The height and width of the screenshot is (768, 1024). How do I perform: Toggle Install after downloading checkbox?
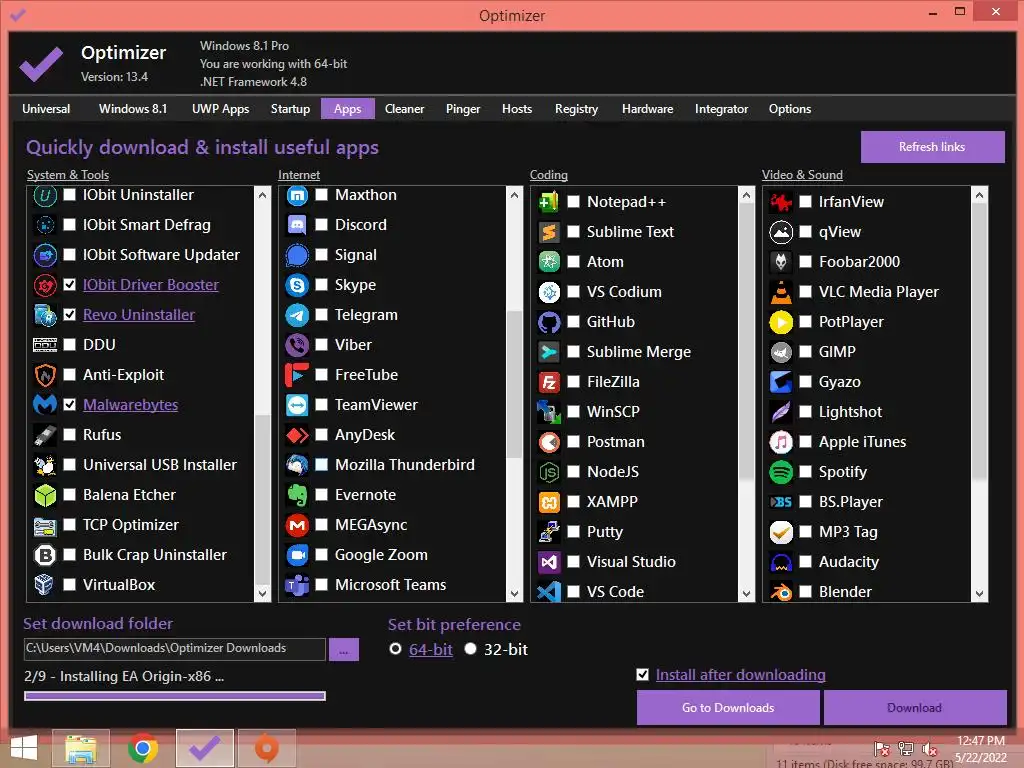[x=643, y=675]
